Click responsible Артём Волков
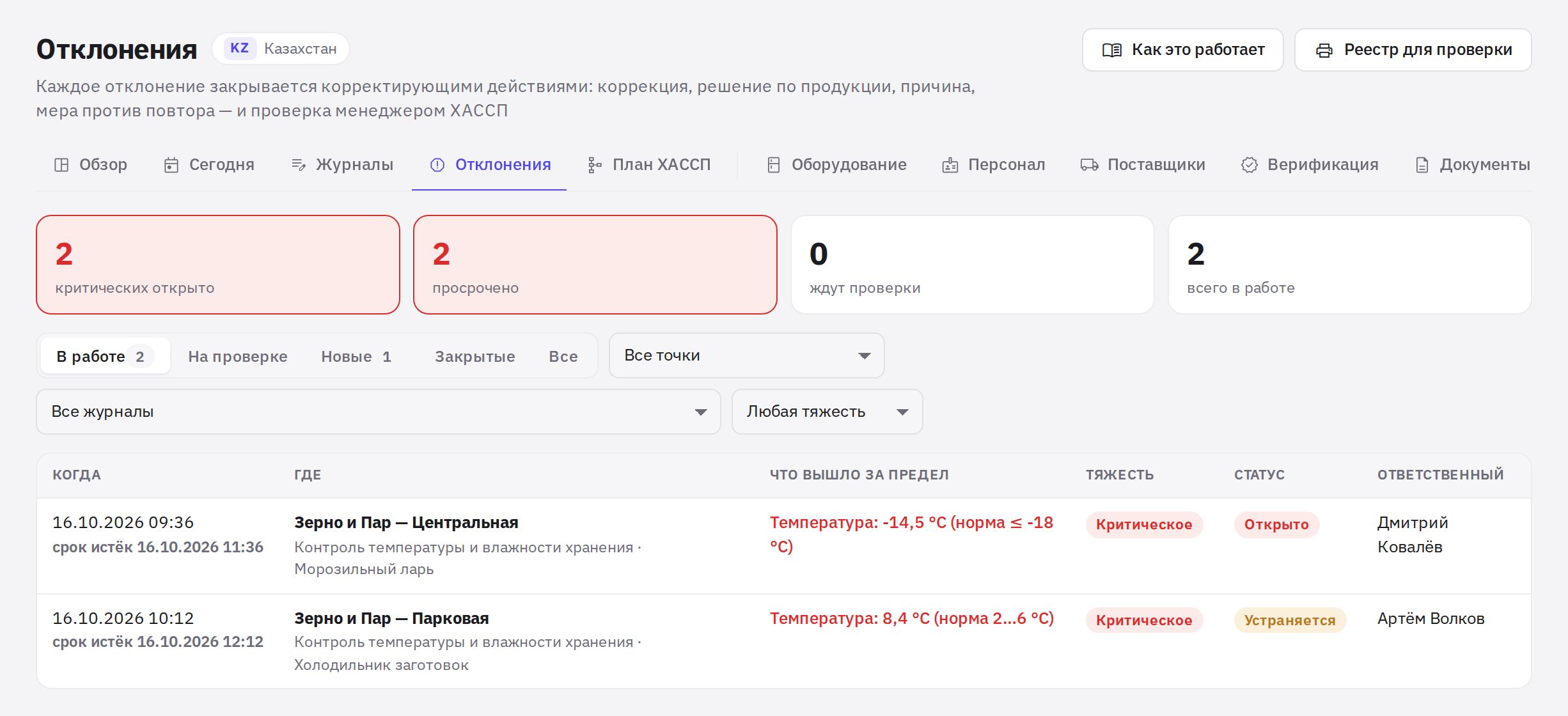This screenshot has width=1568, height=716. coord(1431,619)
